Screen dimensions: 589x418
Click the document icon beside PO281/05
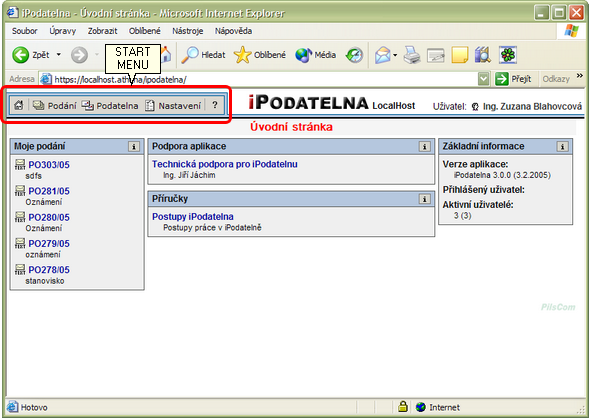(x=20, y=190)
